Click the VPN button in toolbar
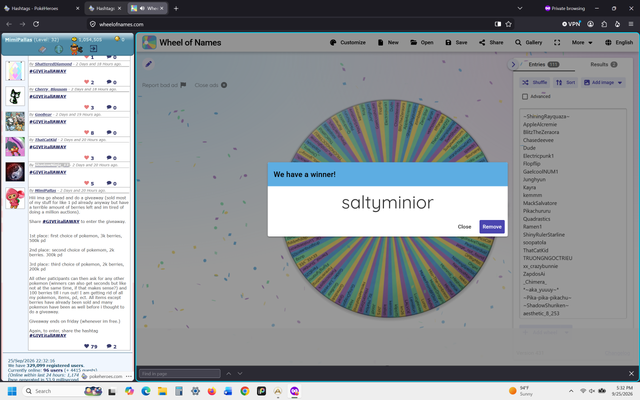Viewport: 640px width, 400px height. [x=571, y=24]
